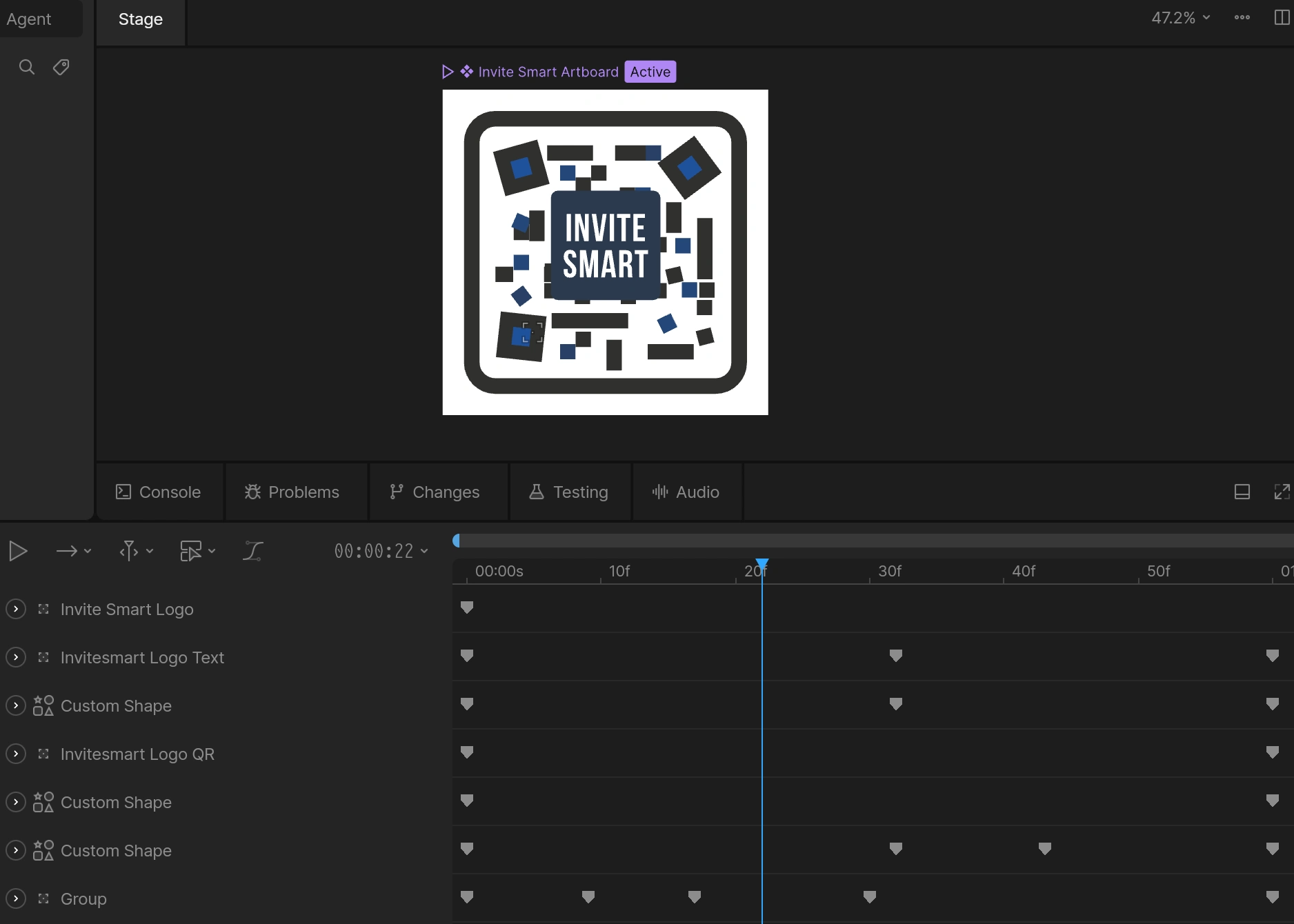Click the 30f mark on timeline ruler
Screen dimensions: 1294x924
point(890,571)
